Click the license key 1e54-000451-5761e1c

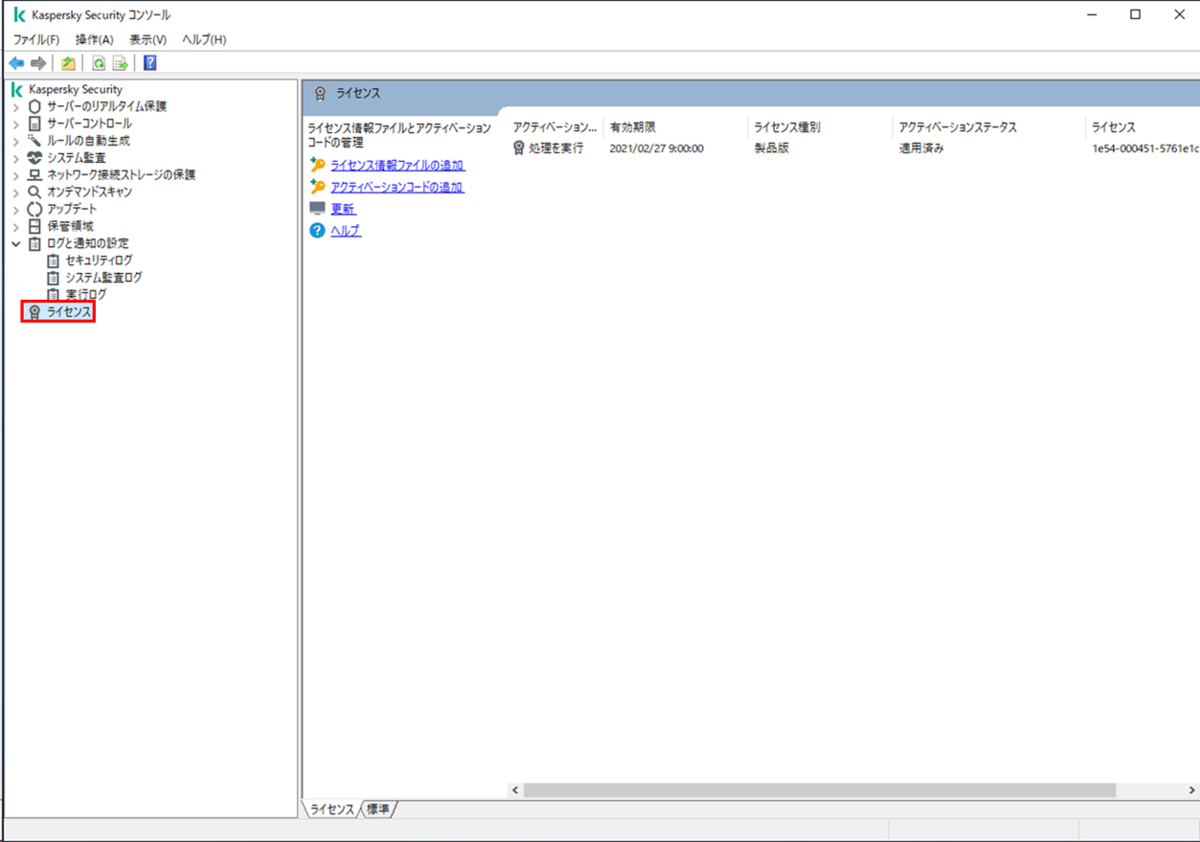(1146, 148)
